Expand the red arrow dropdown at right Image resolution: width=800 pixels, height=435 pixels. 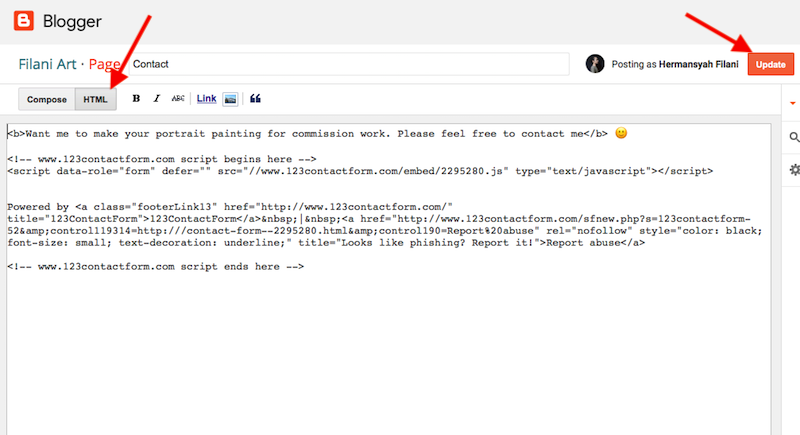[x=792, y=103]
